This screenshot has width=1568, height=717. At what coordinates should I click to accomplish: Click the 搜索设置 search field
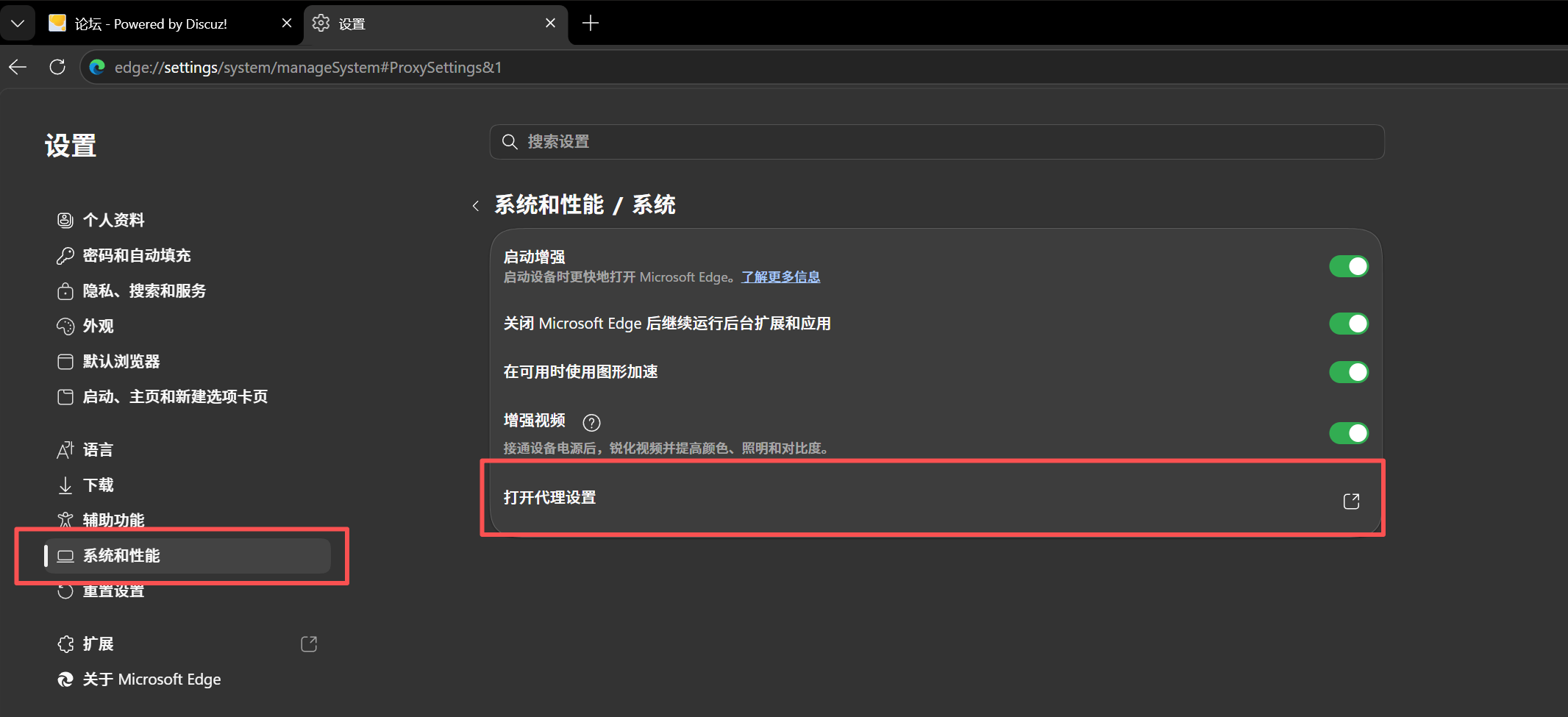point(937,142)
